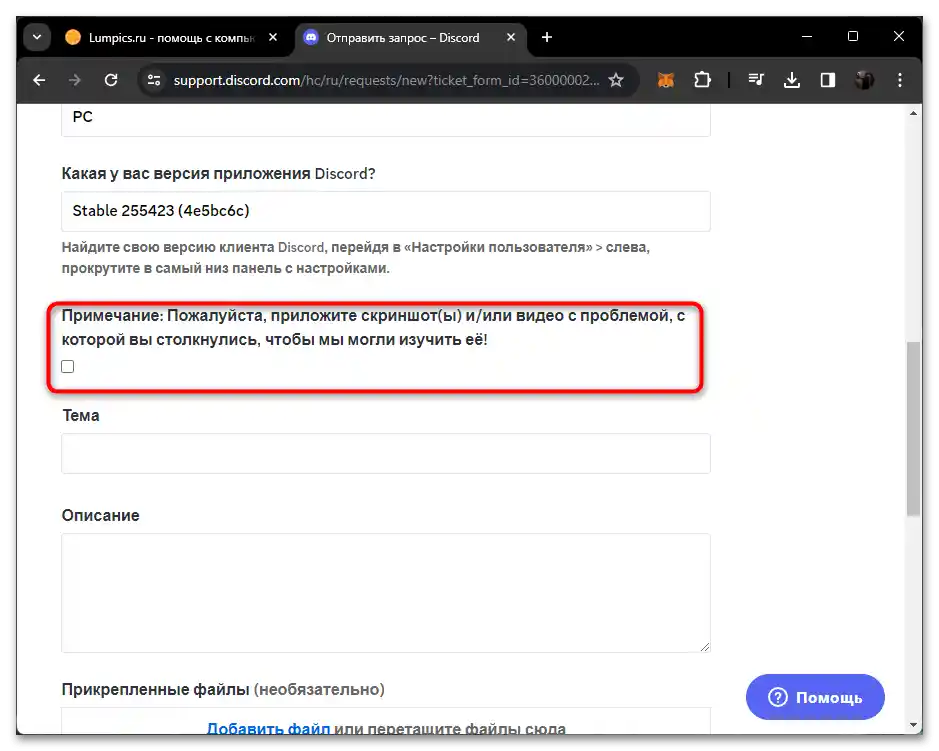The width and height of the screenshot is (939, 751).
Task: View site information icon in address bar
Action: click(x=155, y=80)
